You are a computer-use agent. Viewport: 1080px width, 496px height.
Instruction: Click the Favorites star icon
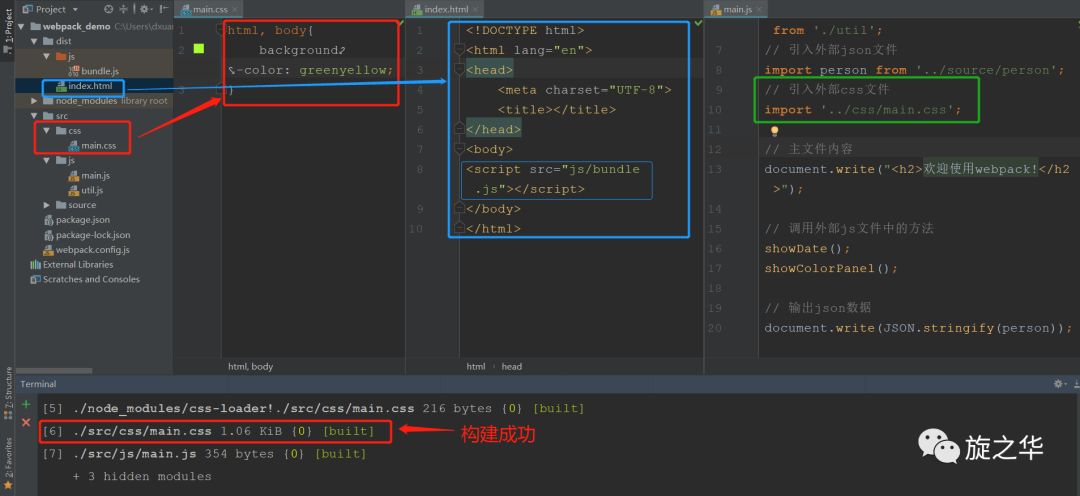point(8,486)
